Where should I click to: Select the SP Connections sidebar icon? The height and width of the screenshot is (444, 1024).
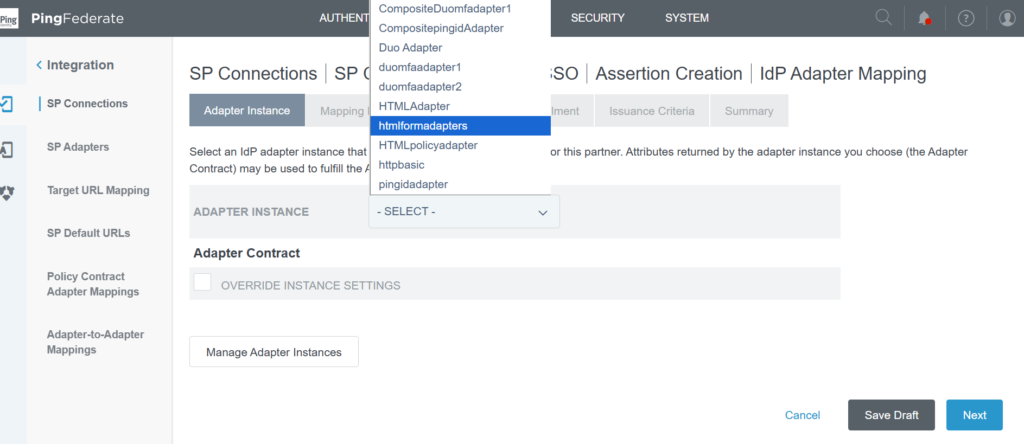pyautogui.click(x=7, y=104)
